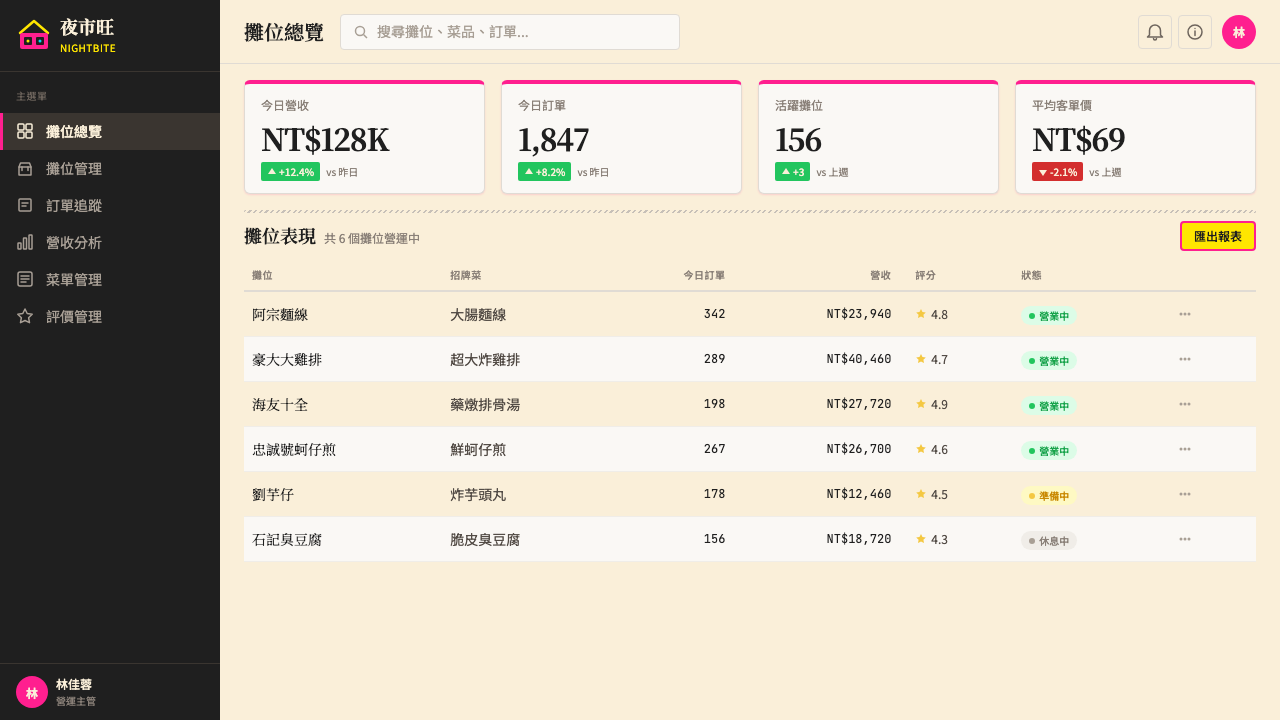The width and height of the screenshot is (1280, 720).
Task: Open more options for 忠誠號蚵仔煎 row
Action: coord(1185,449)
